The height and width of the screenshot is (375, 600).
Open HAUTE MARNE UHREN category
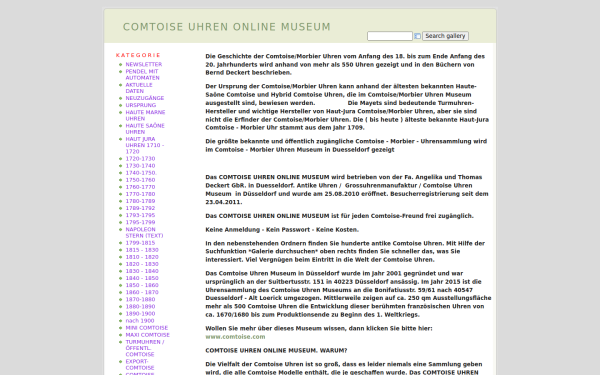coord(145,116)
